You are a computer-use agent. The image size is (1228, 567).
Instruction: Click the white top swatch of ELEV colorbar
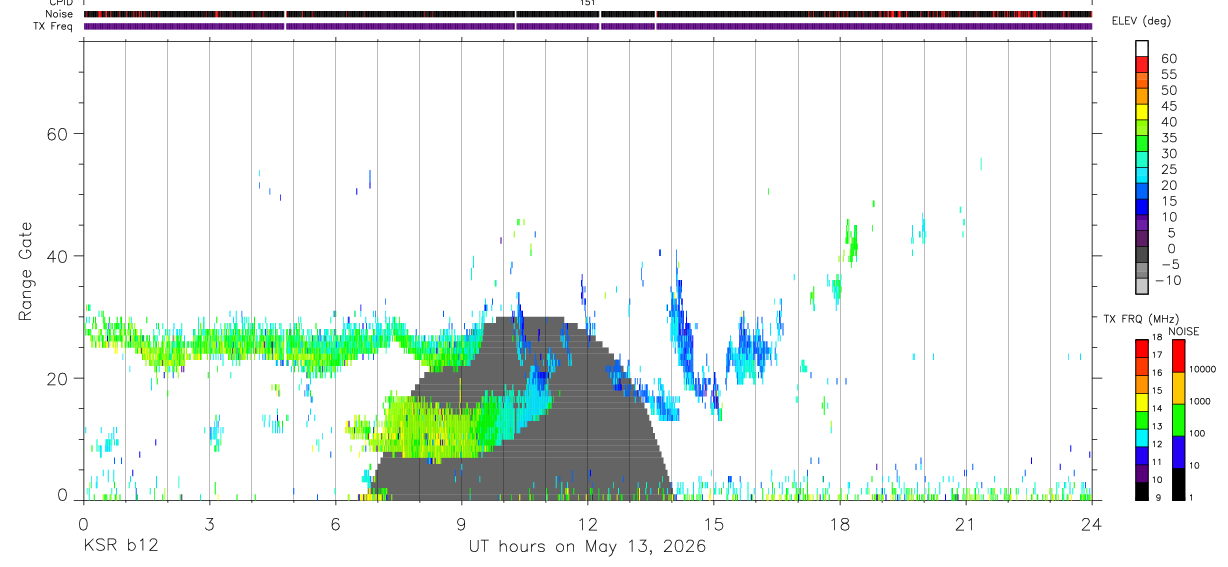1142,48
